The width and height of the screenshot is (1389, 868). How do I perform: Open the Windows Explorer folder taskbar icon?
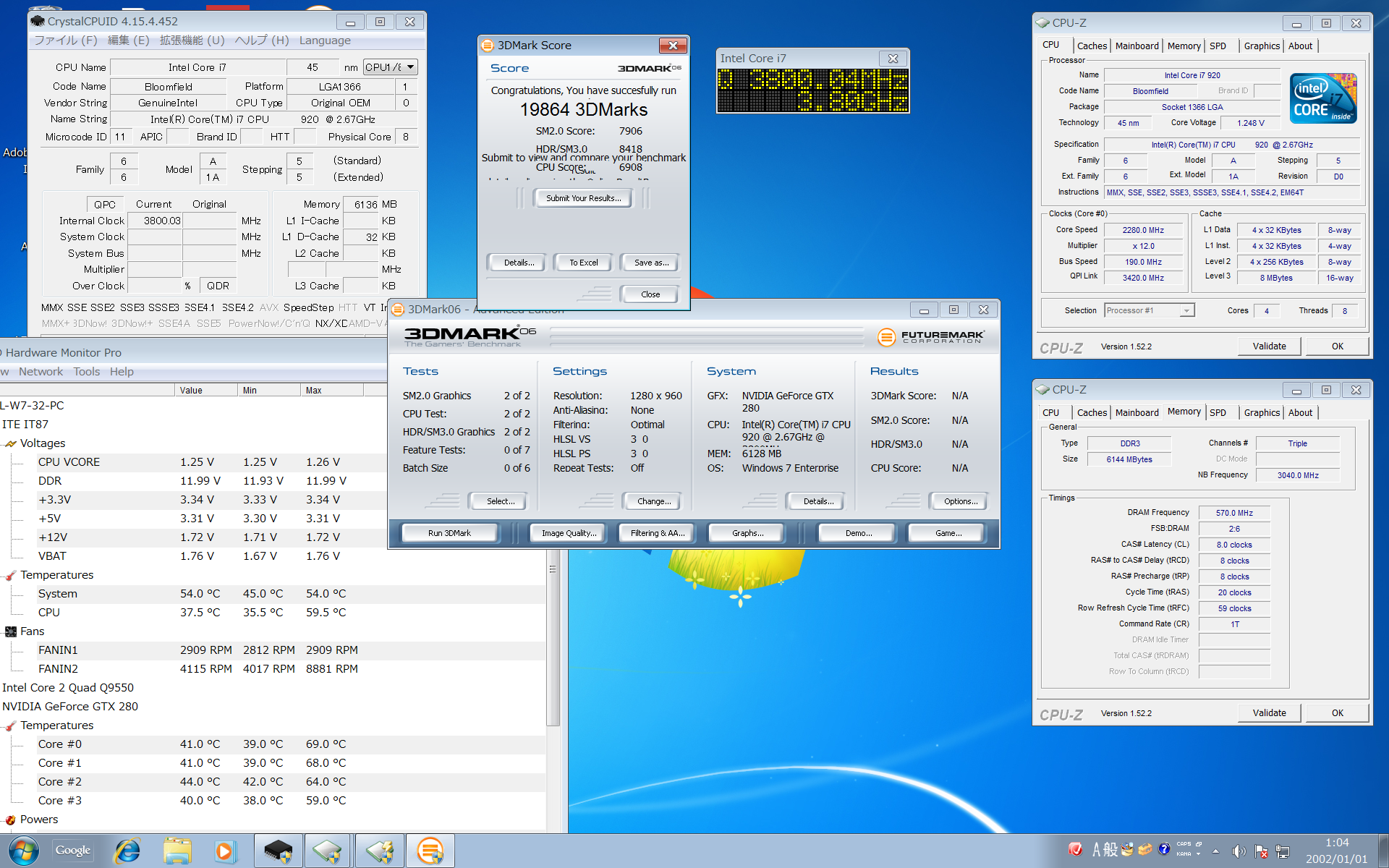coord(177,851)
